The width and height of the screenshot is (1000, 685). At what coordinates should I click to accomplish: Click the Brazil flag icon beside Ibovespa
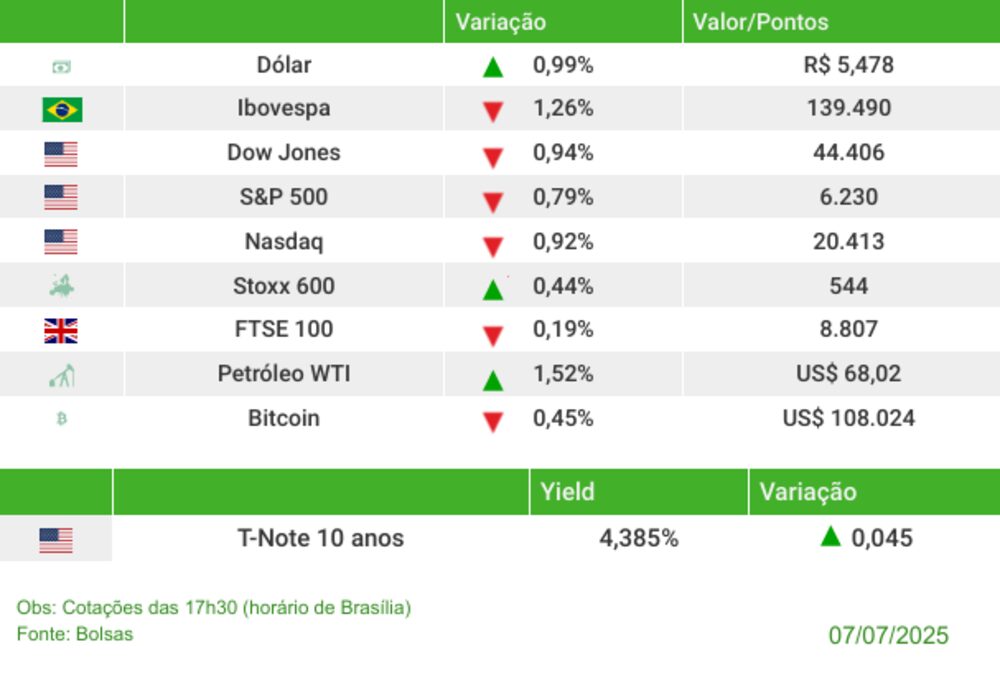pyautogui.click(x=62, y=109)
